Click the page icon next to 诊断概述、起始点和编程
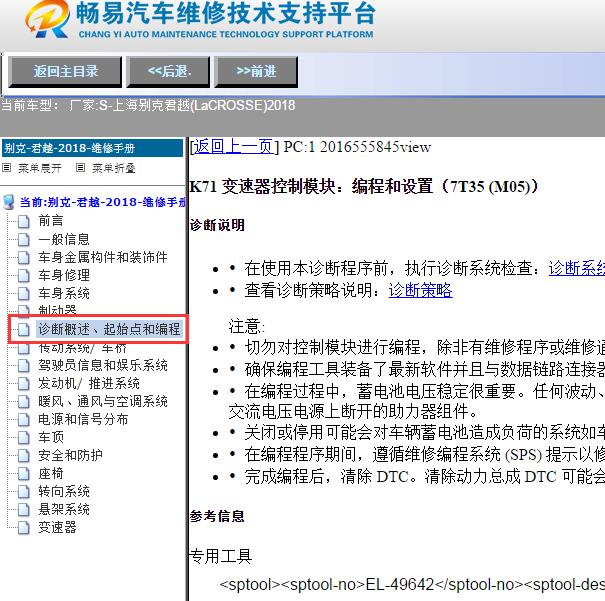 click(x=24, y=329)
